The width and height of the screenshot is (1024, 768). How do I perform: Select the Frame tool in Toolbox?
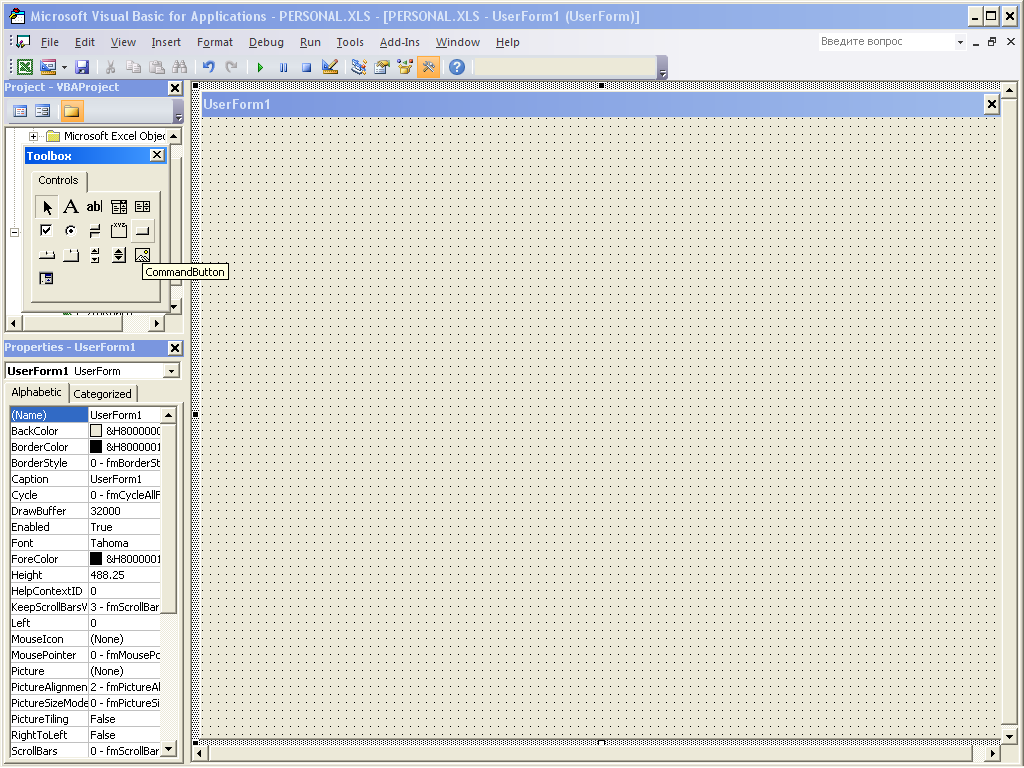click(119, 231)
